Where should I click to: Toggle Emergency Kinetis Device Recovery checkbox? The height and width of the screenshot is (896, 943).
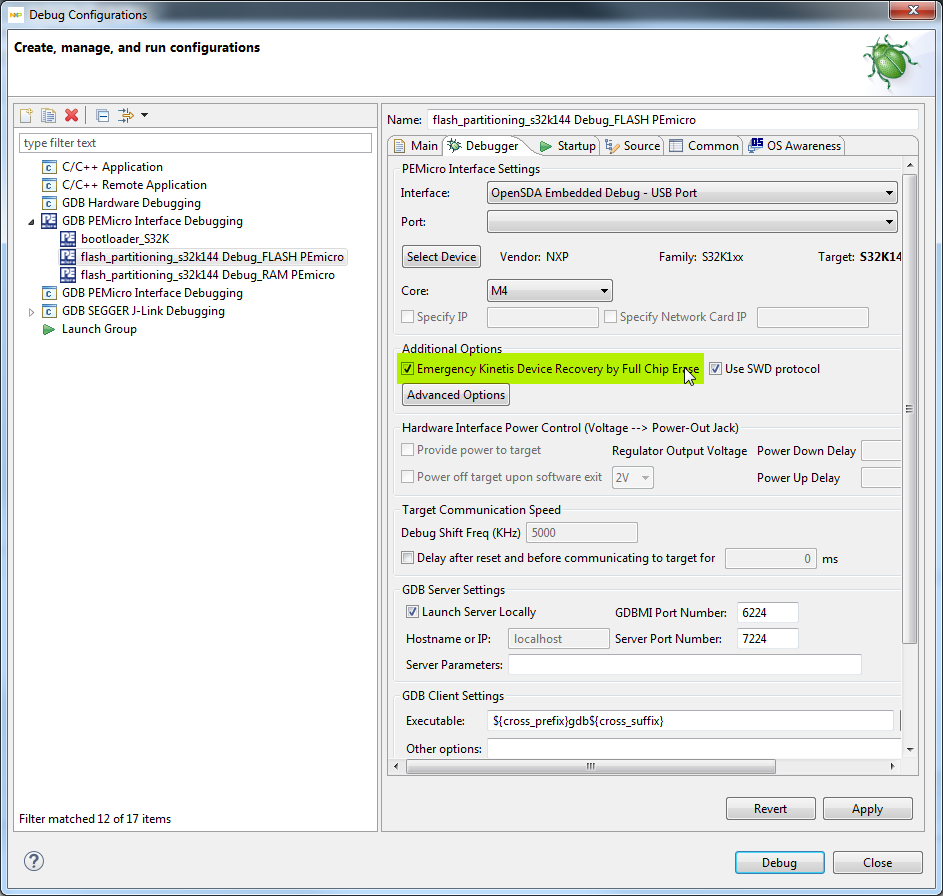point(408,369)
